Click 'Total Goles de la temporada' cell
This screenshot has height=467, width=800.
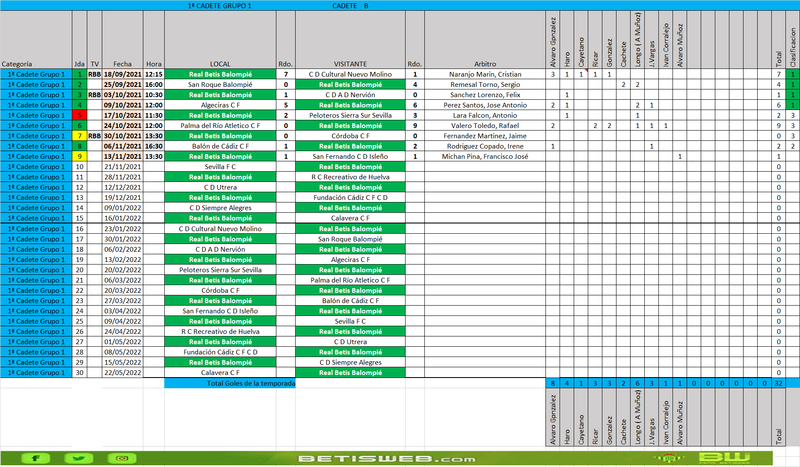pos(230,383)
